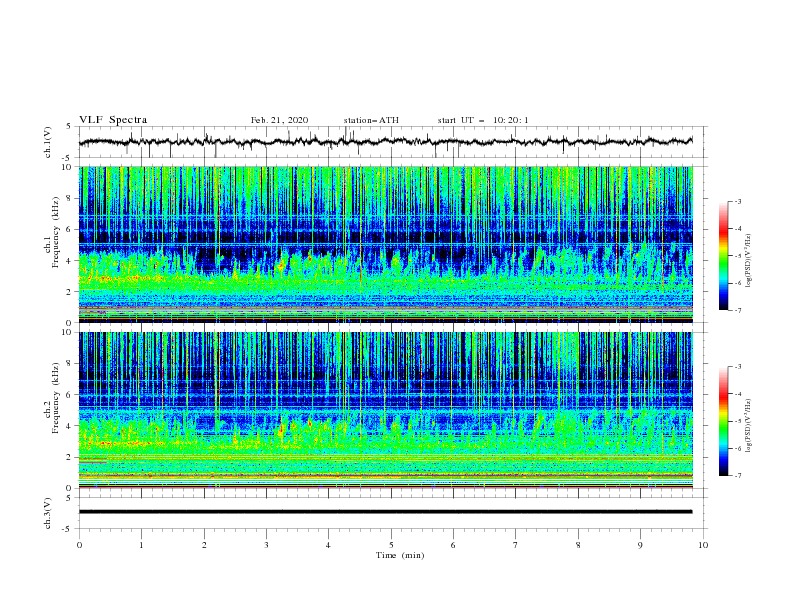Select the ch.2 color bar "log(PSD)(V²/Hz)" label

pyautogui.click(x=748, y=426)
